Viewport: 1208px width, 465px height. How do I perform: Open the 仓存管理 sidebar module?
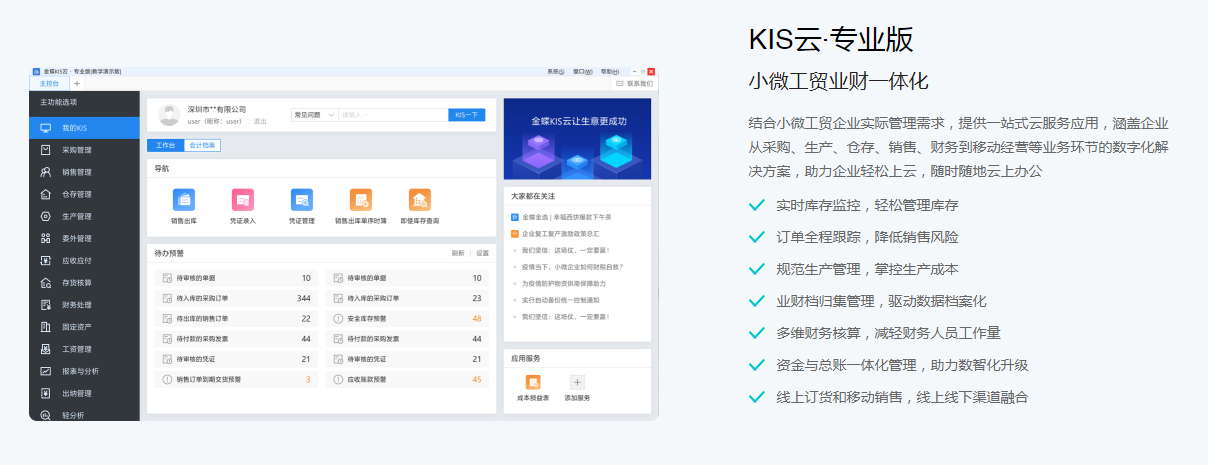(x=84, y=194)
